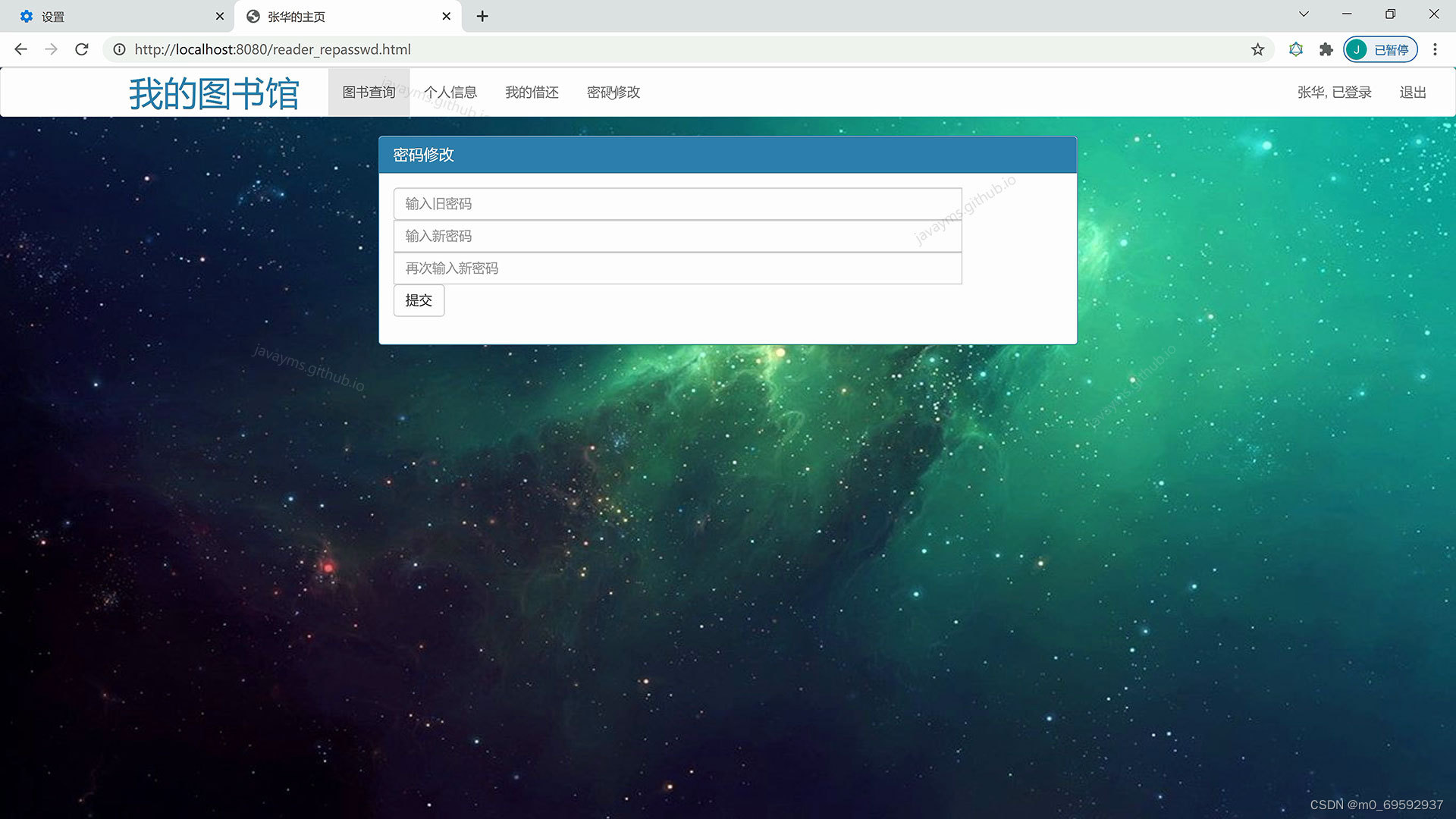This screenshot has width=1456, height=819.
Task: Open the 个人信息 menu item
Action: 451,92
